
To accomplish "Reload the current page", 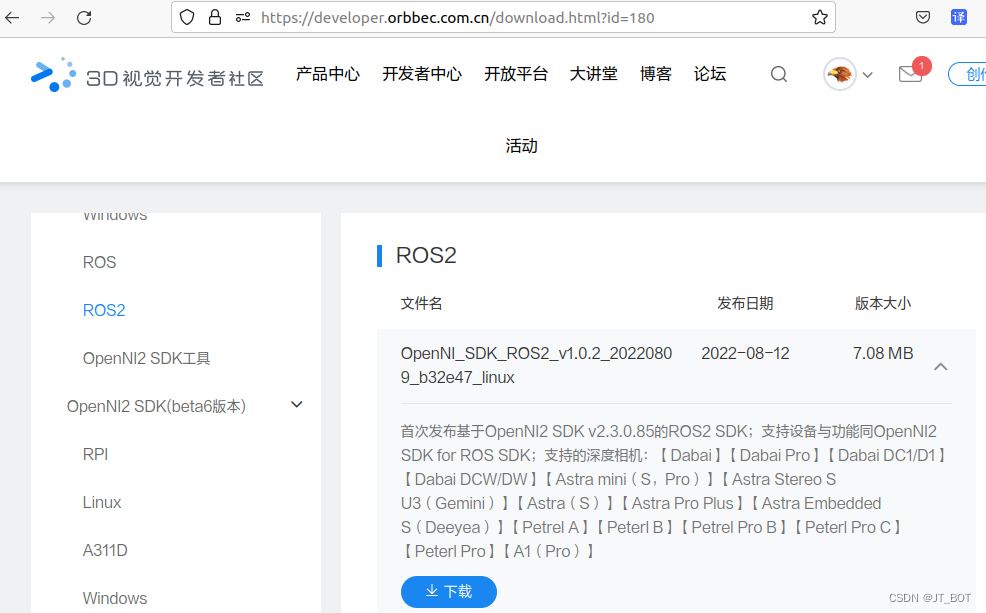I will pos(84,17).
